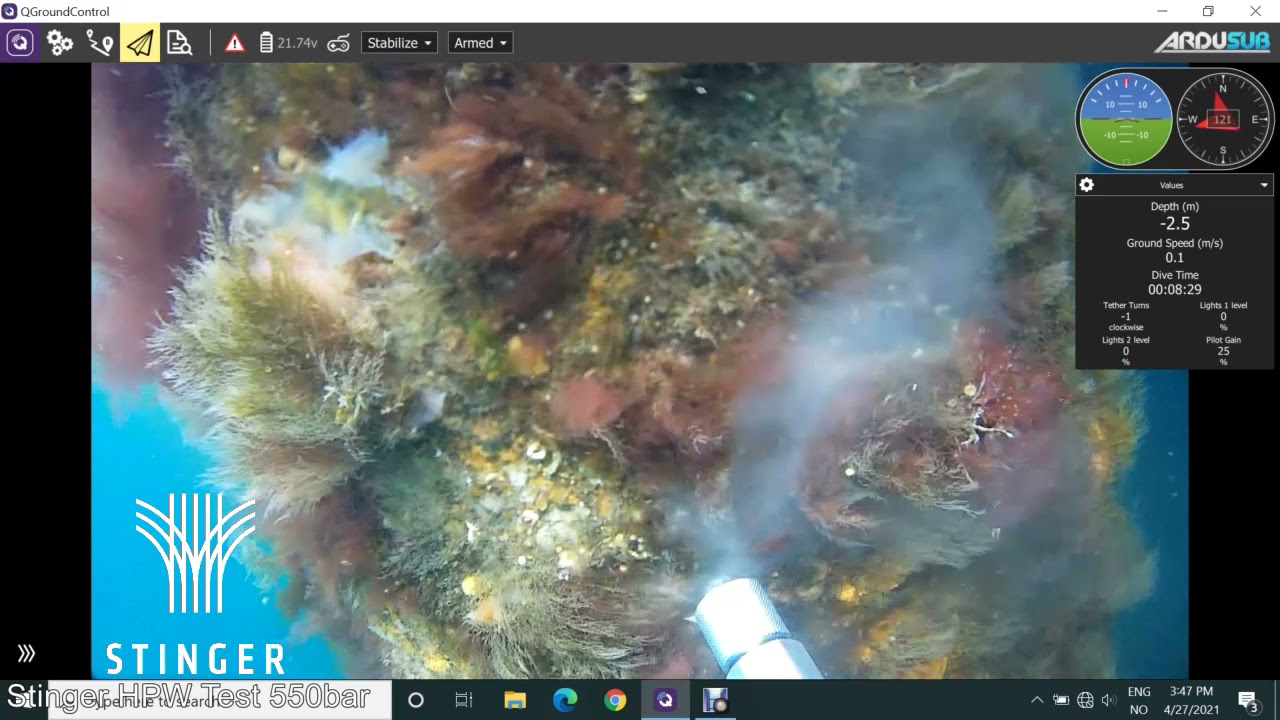The width and height of the screenshot is (1280, 720).
Task: Click the ArduSub logo
Action: [1212, 42]
